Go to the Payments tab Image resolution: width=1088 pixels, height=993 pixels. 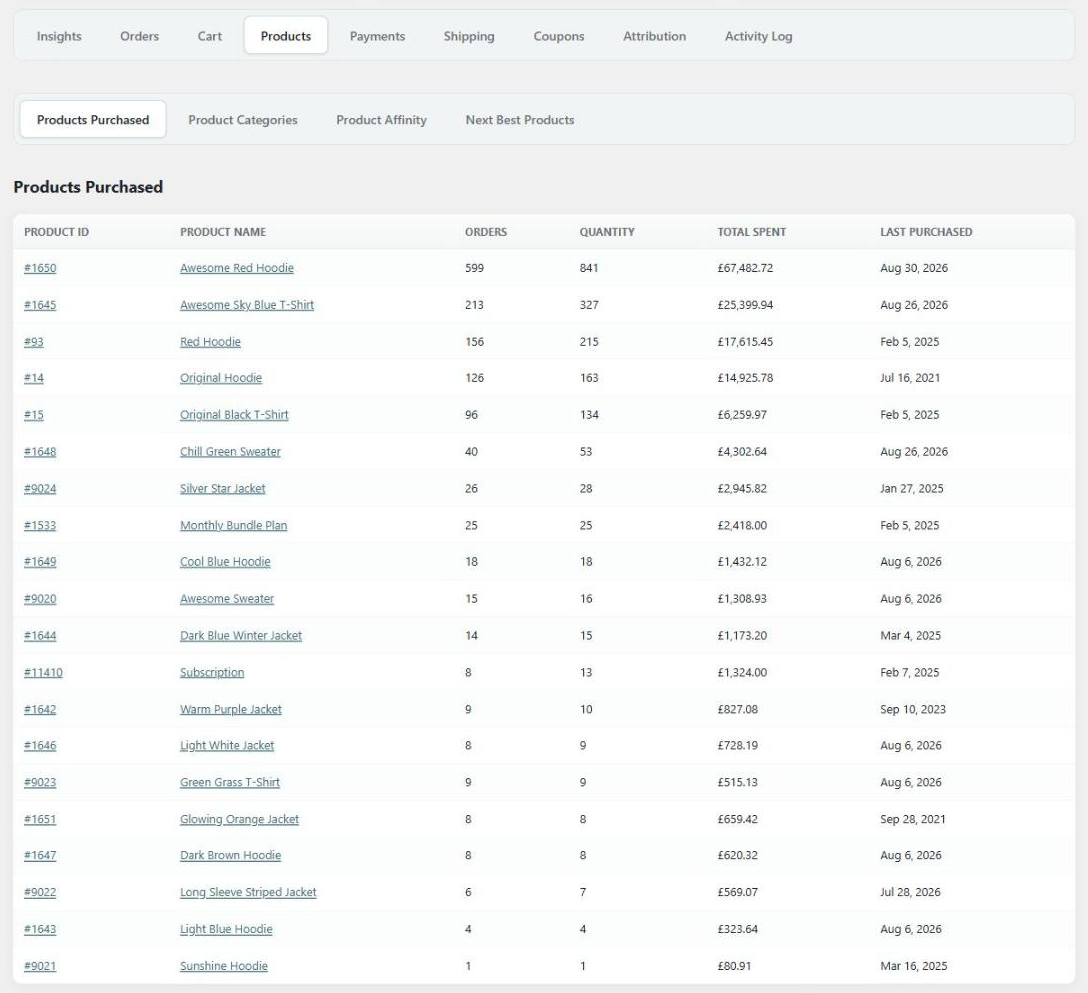377,36
